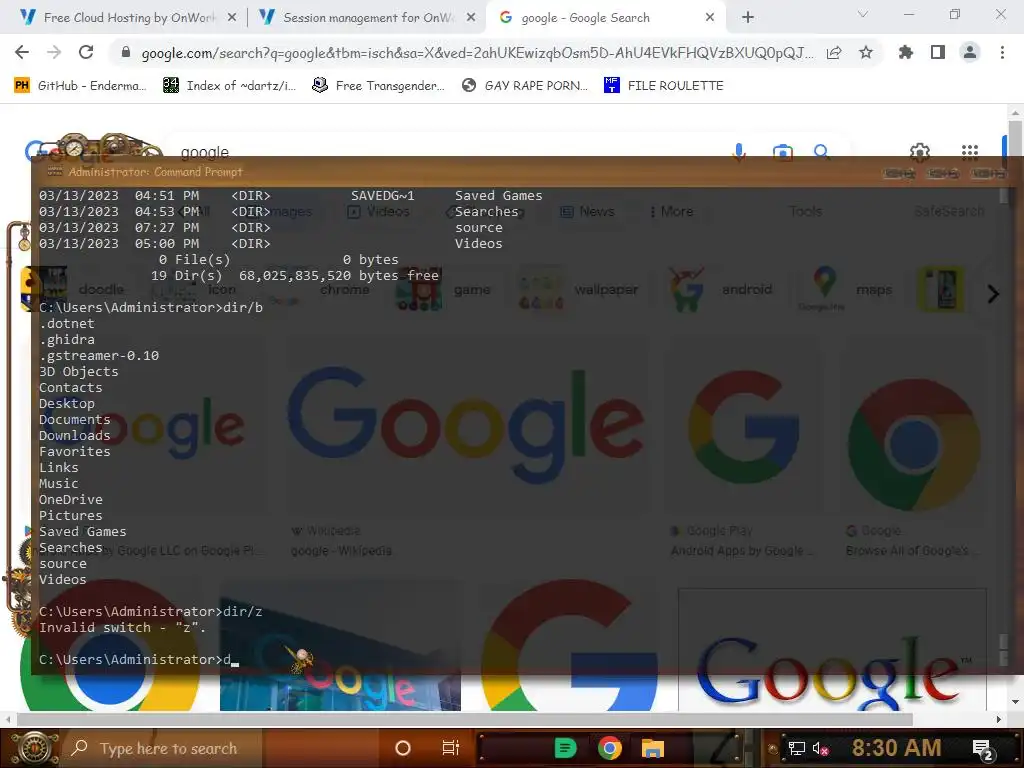
Task: Unmute the volume tray icon
Action: coord(820,748)
